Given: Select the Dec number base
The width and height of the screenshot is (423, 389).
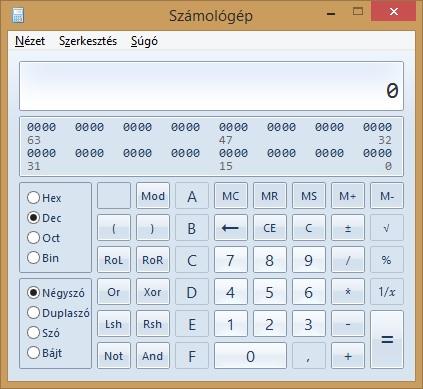Looking at the screenshot, I should point(44,218).
